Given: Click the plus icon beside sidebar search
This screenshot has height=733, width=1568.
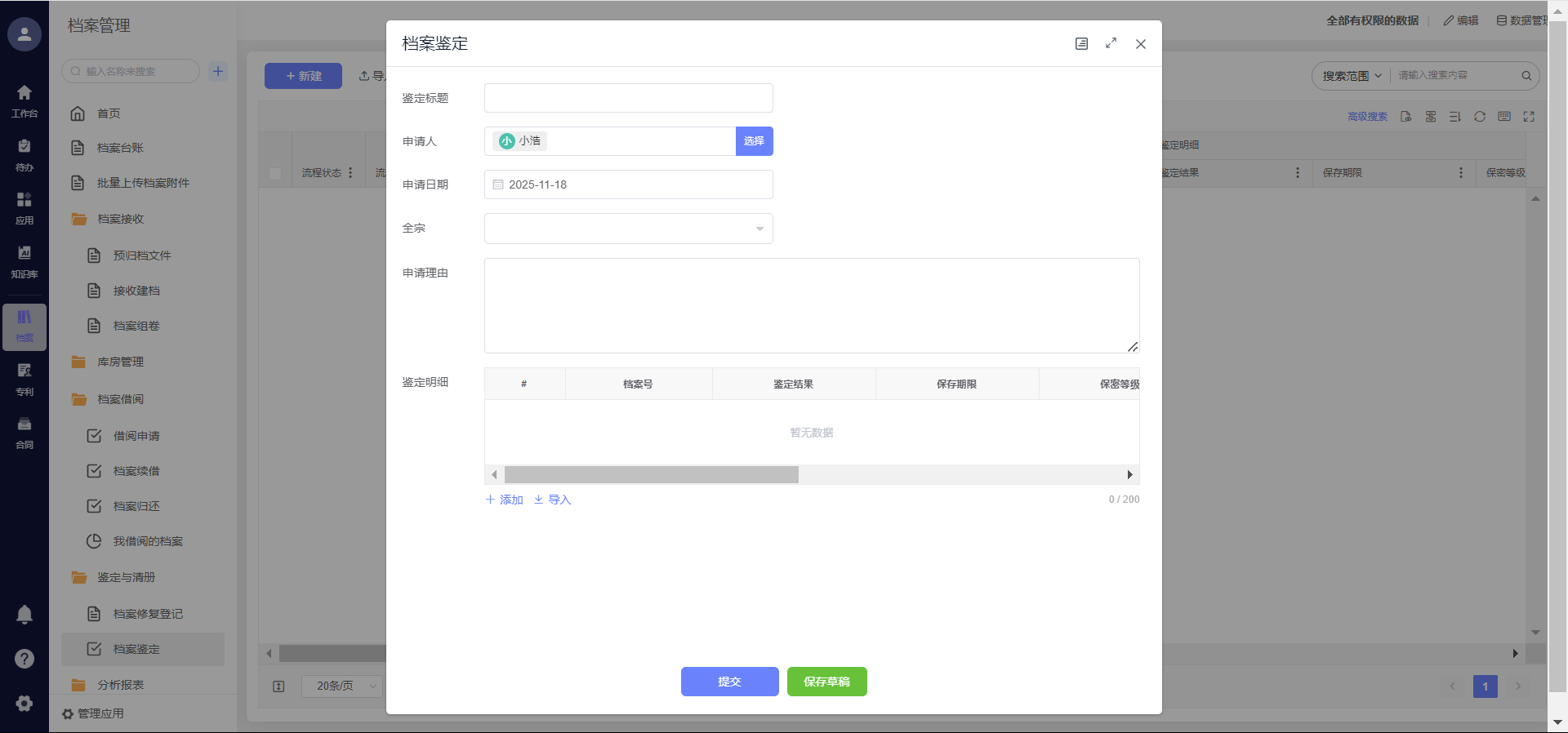Looking at the screenshot, I should [218, 72].
